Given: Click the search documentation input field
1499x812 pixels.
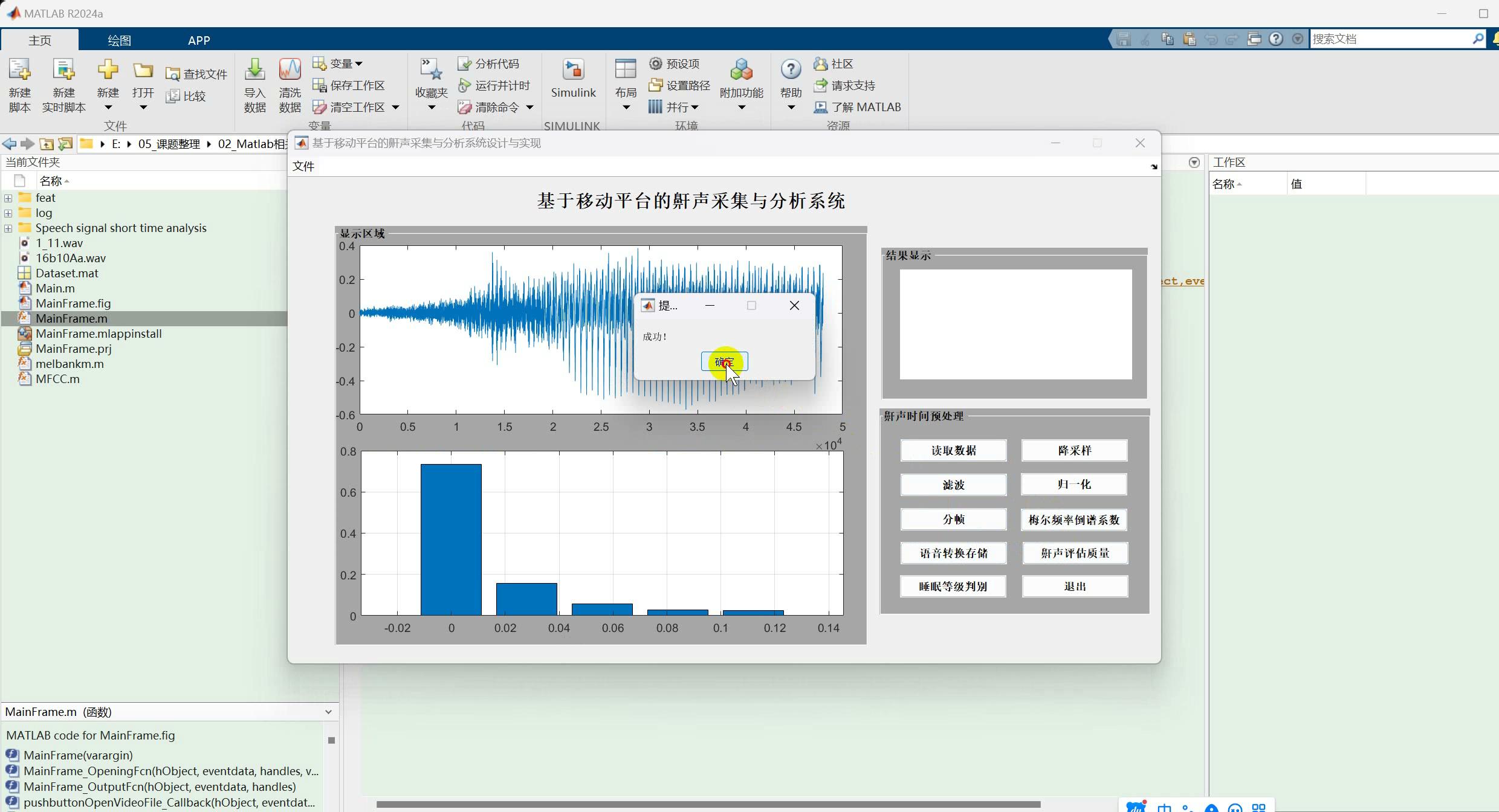Looking at the screenshot, I should click(x=1390, y=39).
